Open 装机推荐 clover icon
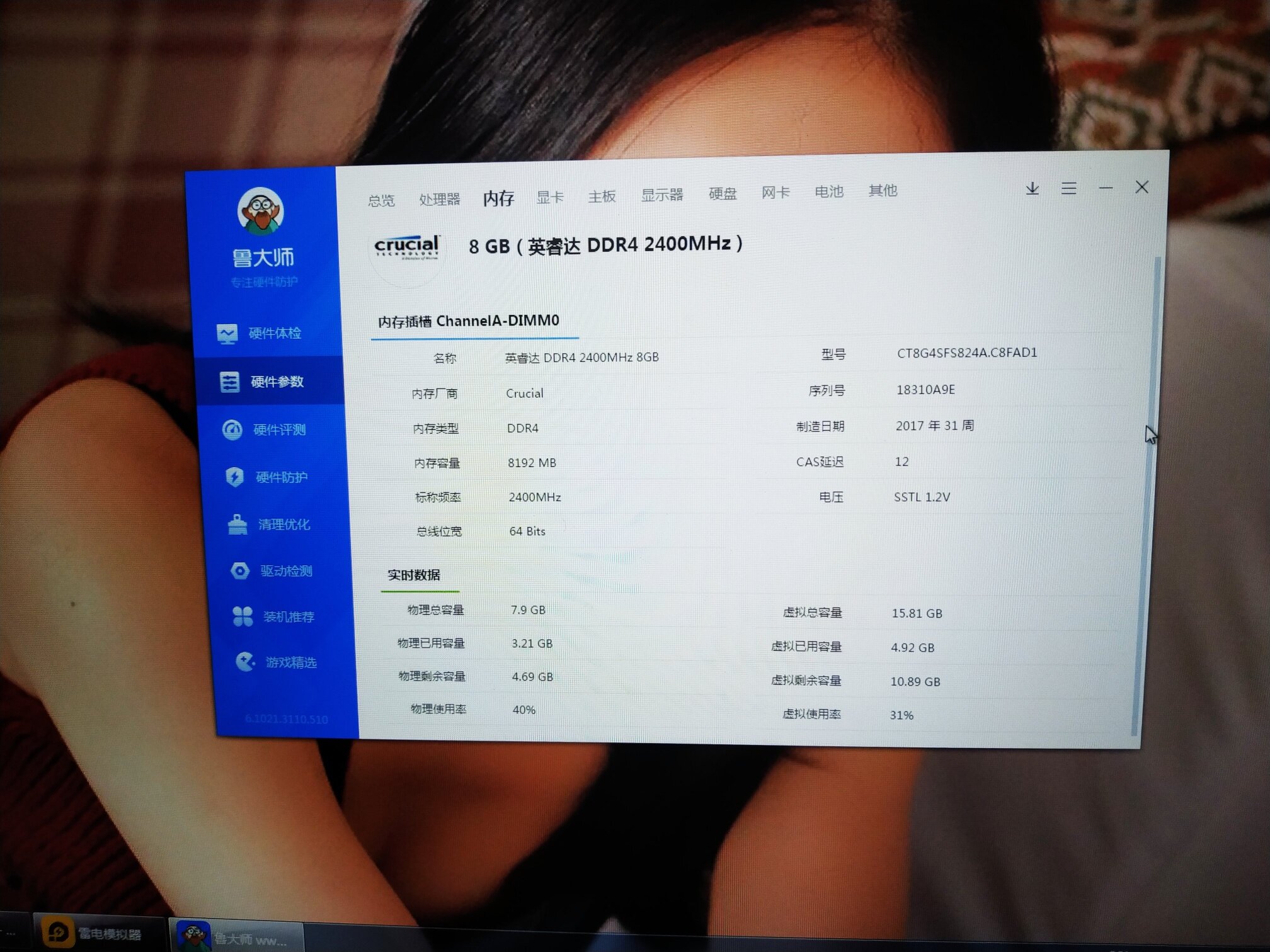Screen dimensions: 1270x952 (x=243, y=616)
